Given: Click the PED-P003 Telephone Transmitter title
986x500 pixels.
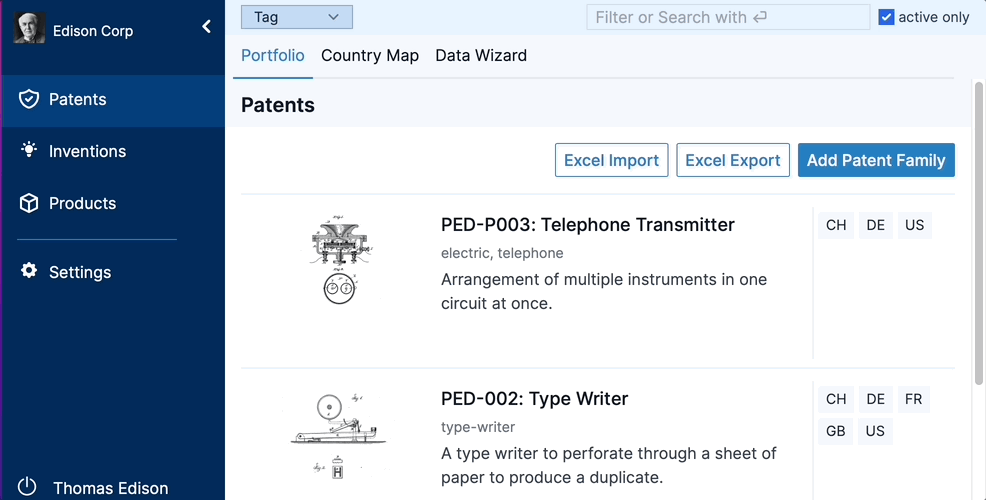Looking at the screenshot, I should tap(588, 225).
